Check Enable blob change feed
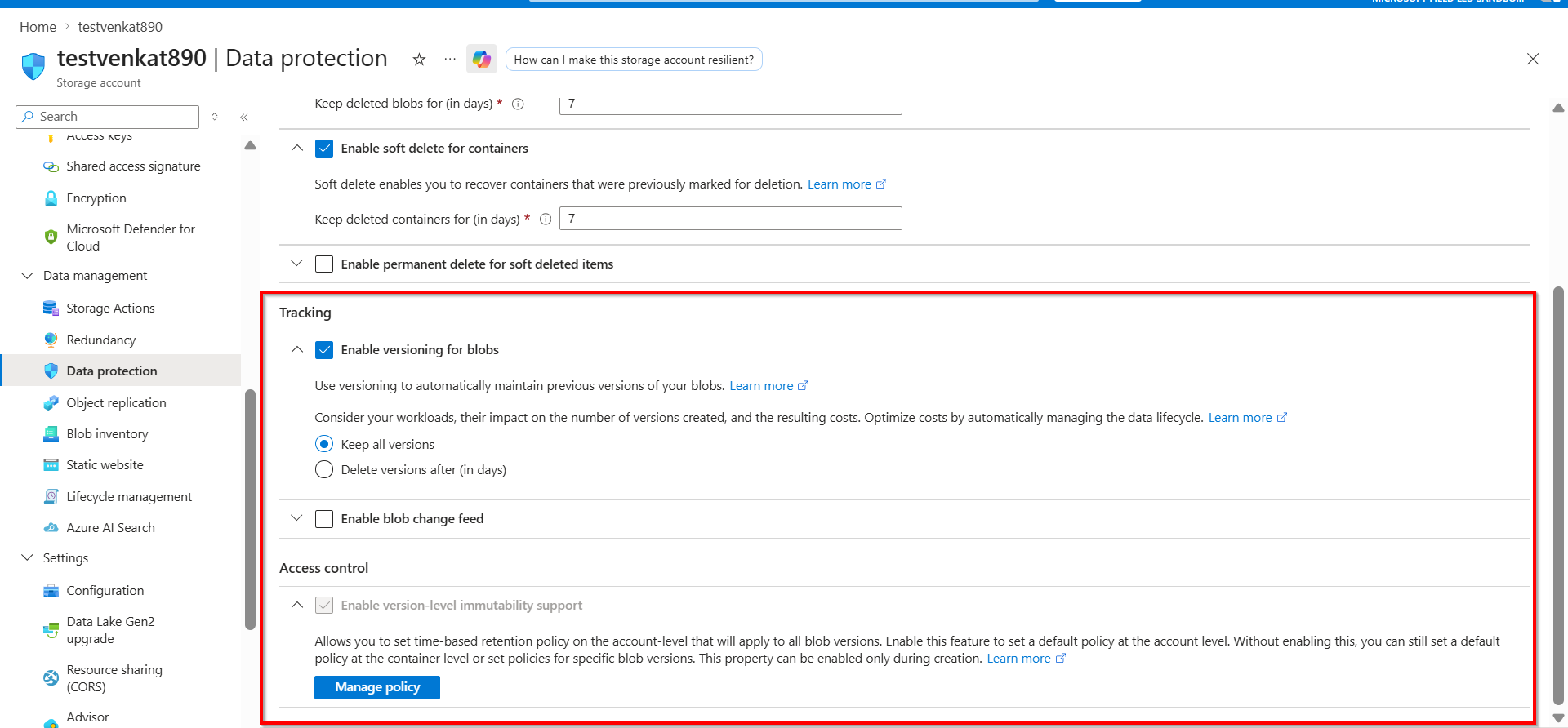1568x728 pixels. [324, 519]
